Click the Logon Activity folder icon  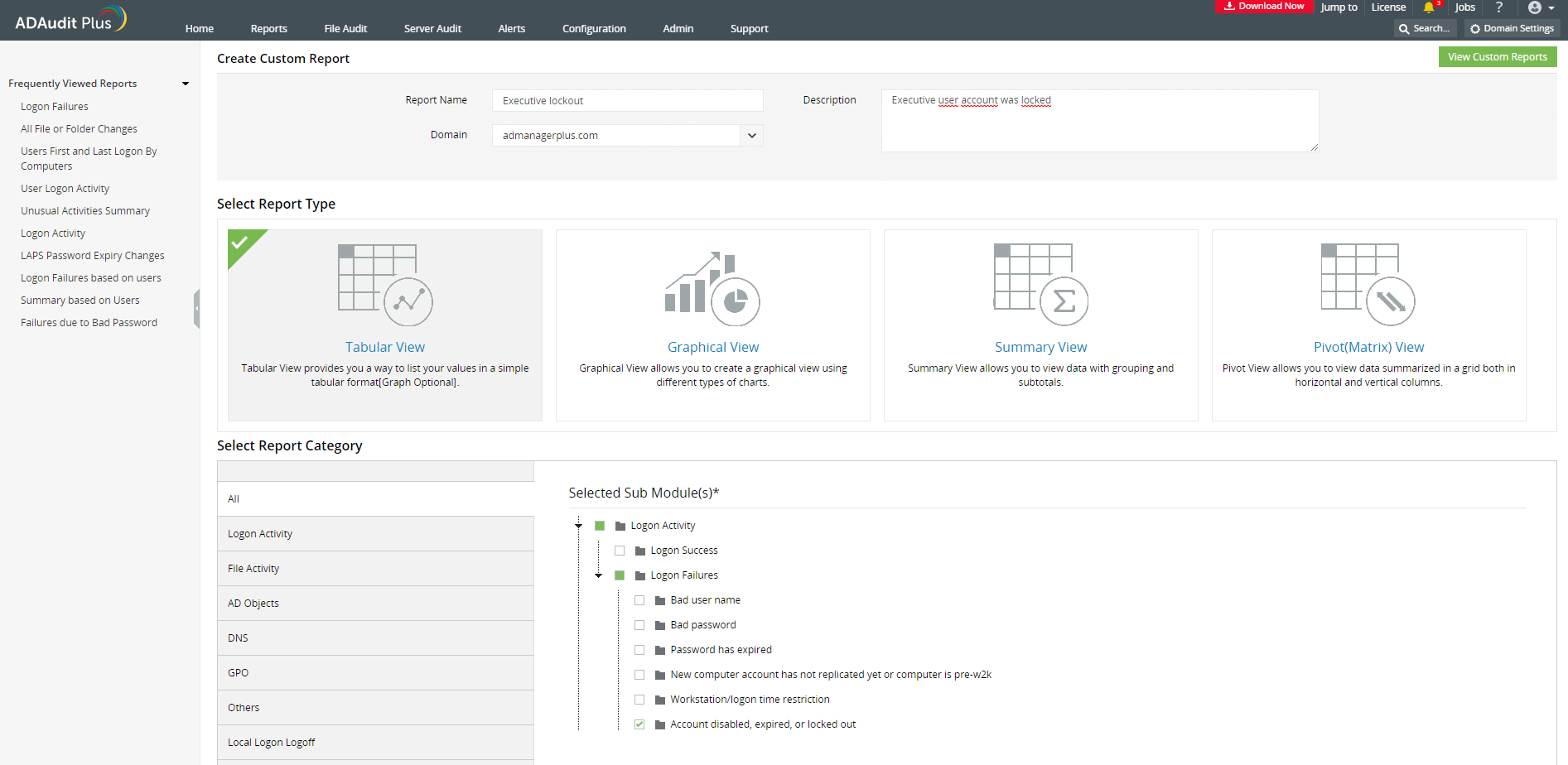click(x=620, y=526)
